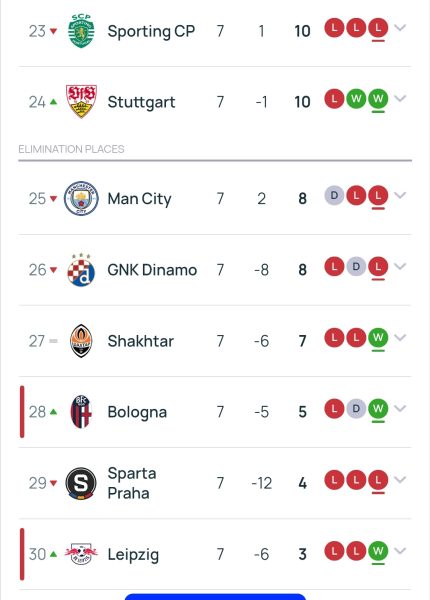
Task: Click the Sporting CP club crest
Action: 81,31
